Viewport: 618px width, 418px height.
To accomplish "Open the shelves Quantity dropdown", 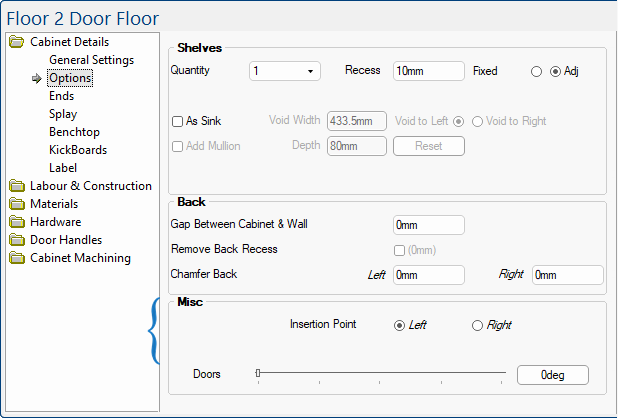I will click(284, 72).
